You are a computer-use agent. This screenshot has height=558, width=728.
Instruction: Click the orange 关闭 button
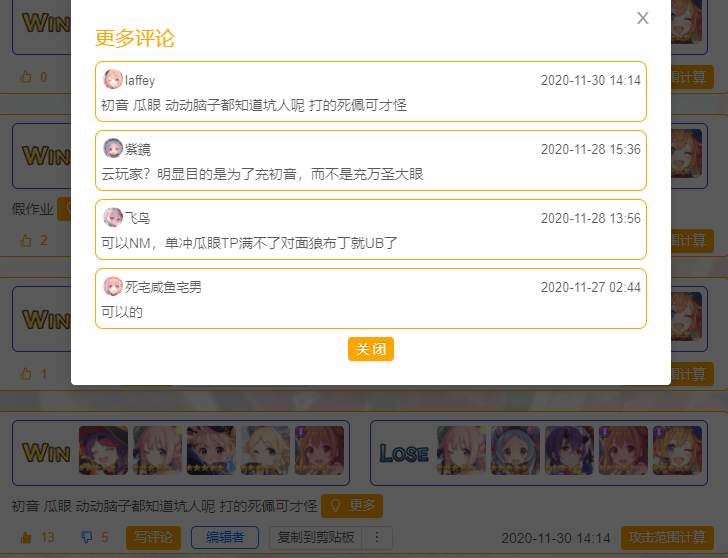[x=370, y=349]
